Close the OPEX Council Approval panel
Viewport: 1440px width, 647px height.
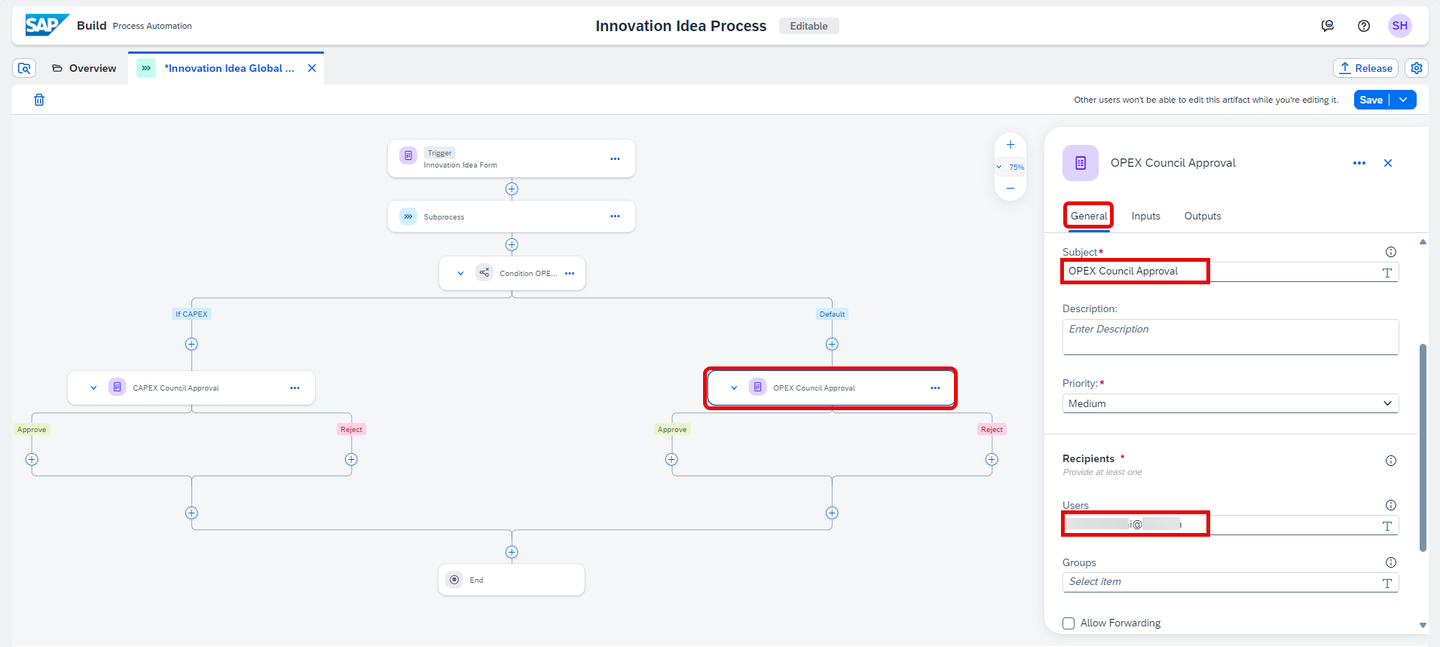1388,163
